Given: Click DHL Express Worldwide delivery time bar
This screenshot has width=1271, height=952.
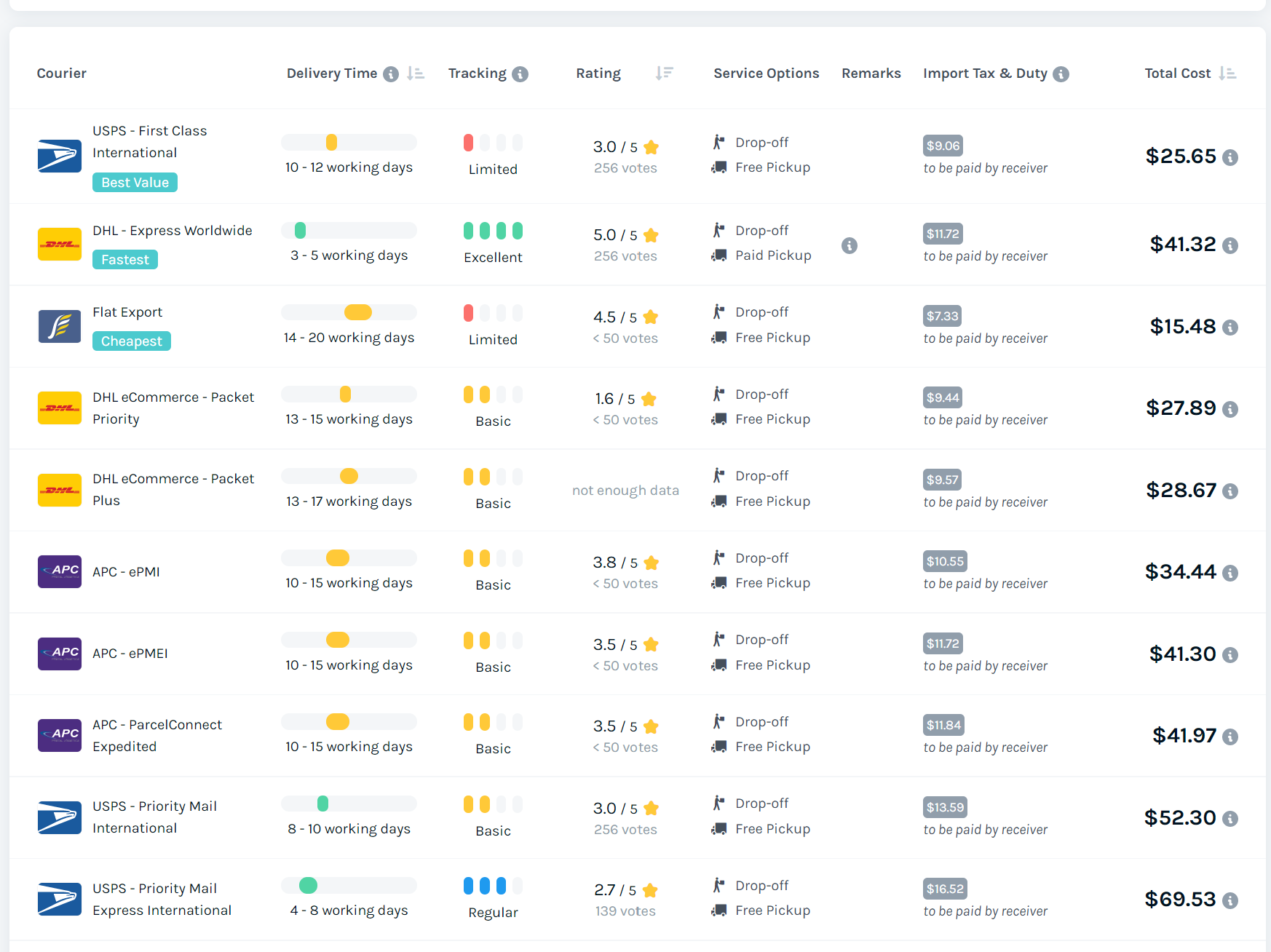Looking at the screenshot, I should click(349, 230).
